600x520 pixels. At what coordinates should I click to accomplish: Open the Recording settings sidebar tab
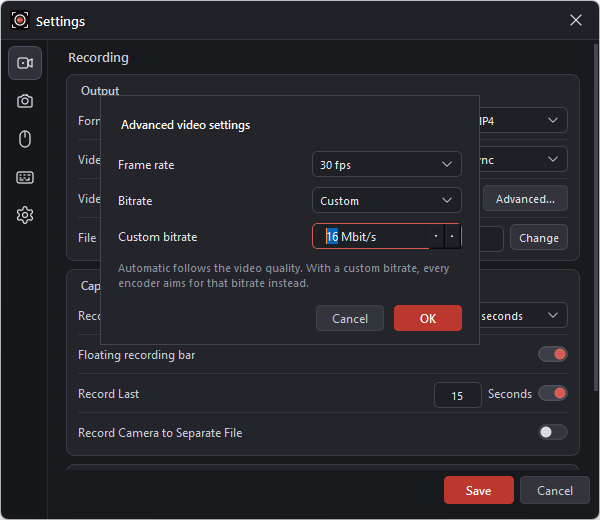pyautogui.click(x=25, y=63)
